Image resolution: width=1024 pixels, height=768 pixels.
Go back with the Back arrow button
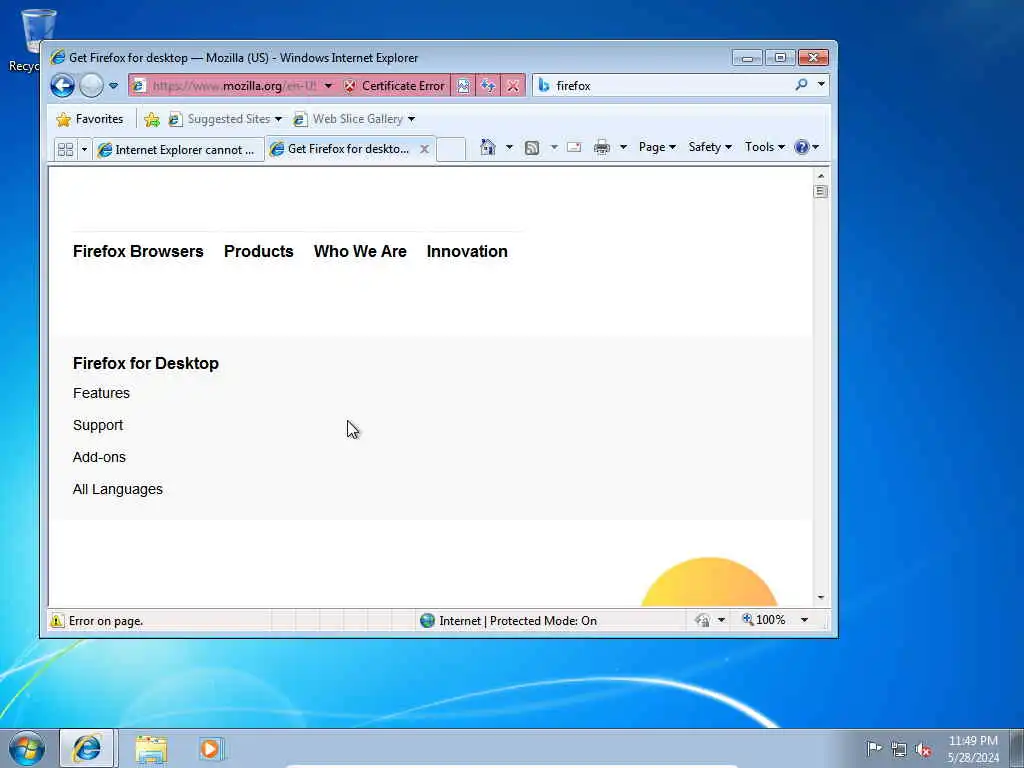[x=63, y=86]
